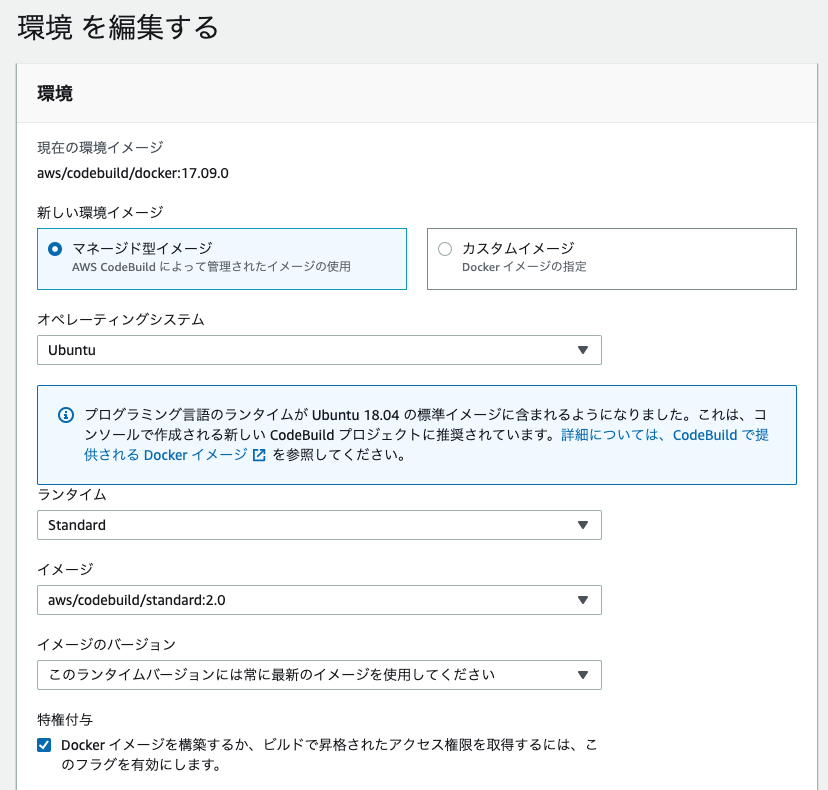Image resolution: width=828 pixels, height=790 pixels.
Task: Open the イメージ aws/codebuild/standard:2.0 dropdown
Action: coord(319,600)
